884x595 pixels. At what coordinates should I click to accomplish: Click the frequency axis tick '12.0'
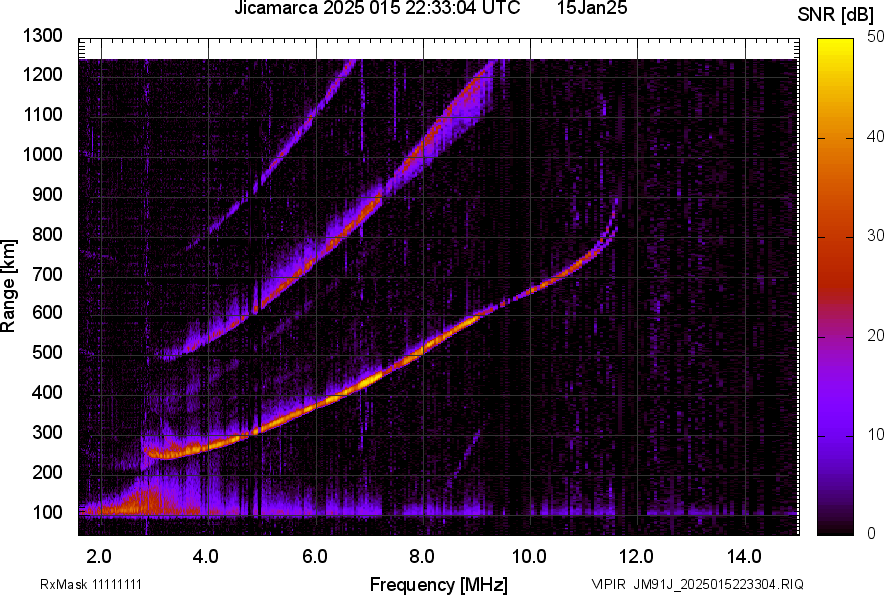click(x=636, y=557)
